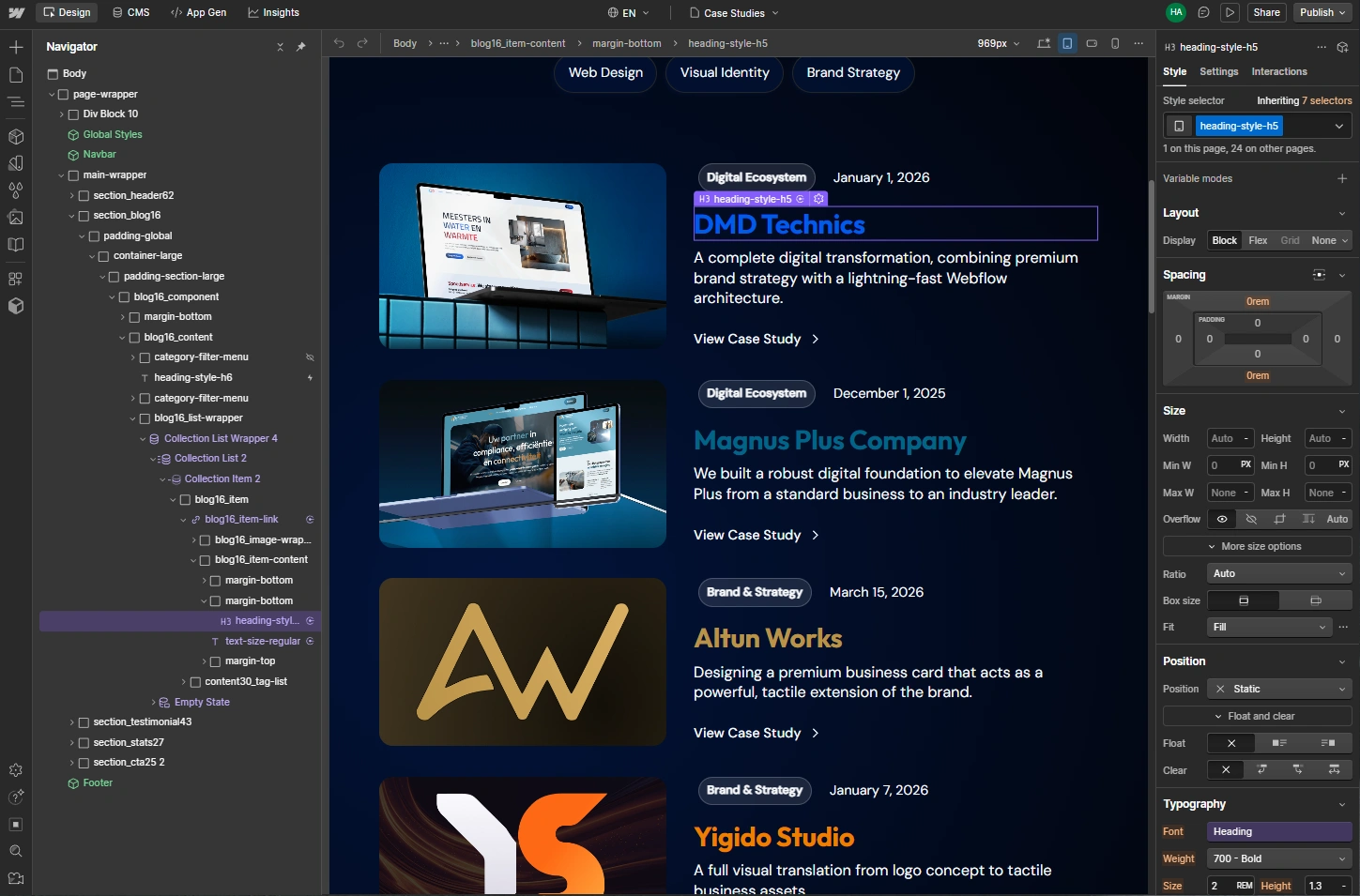Set Overflow to visible eye icon
Viewport: 1360px width, 896px height.
(1222, 519)
